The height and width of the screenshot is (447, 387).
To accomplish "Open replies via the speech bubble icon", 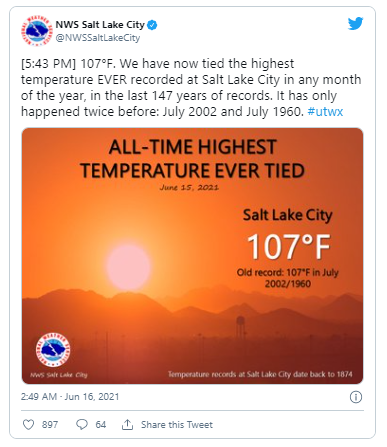I will (82, 425).
